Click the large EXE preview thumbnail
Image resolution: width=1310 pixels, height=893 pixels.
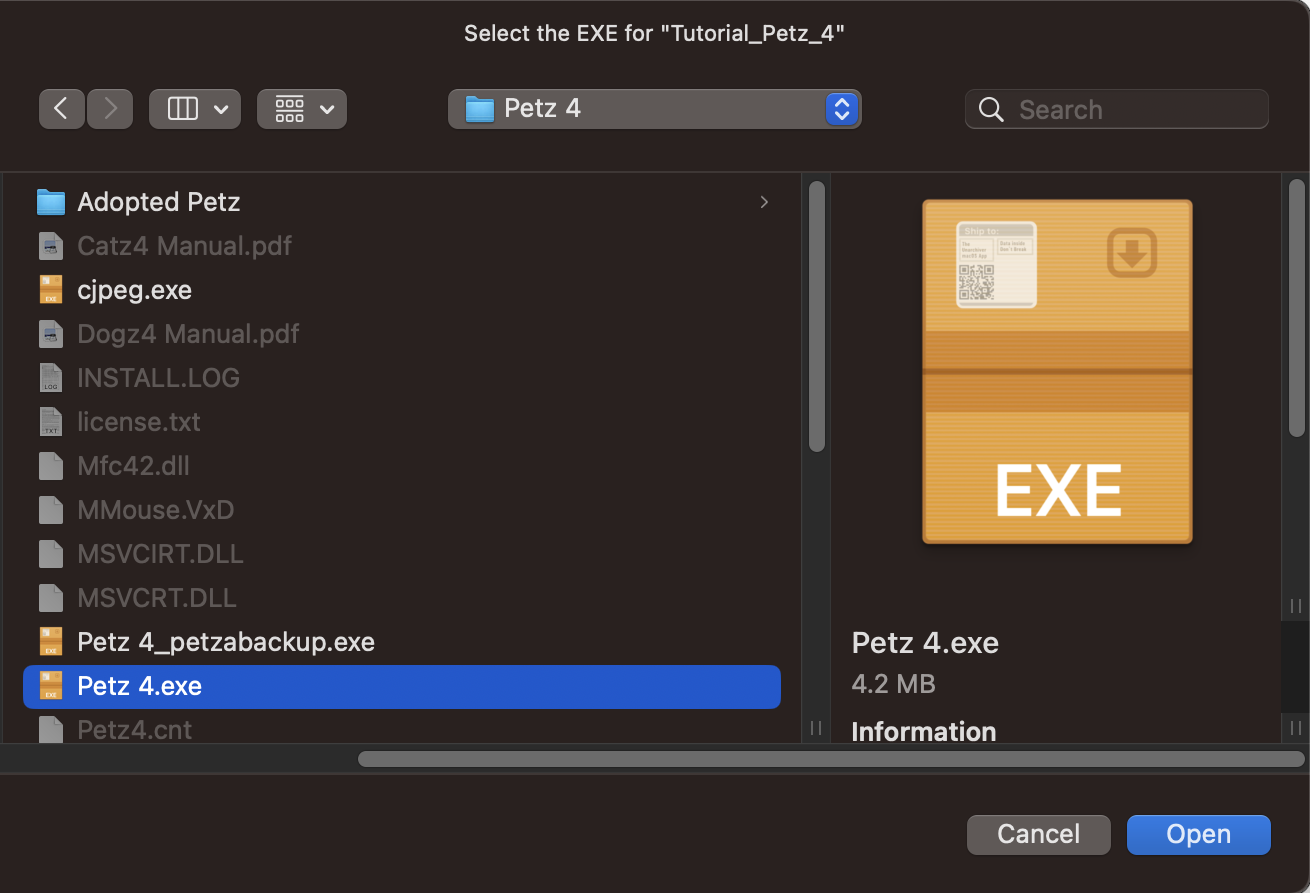coord(1057,372)
